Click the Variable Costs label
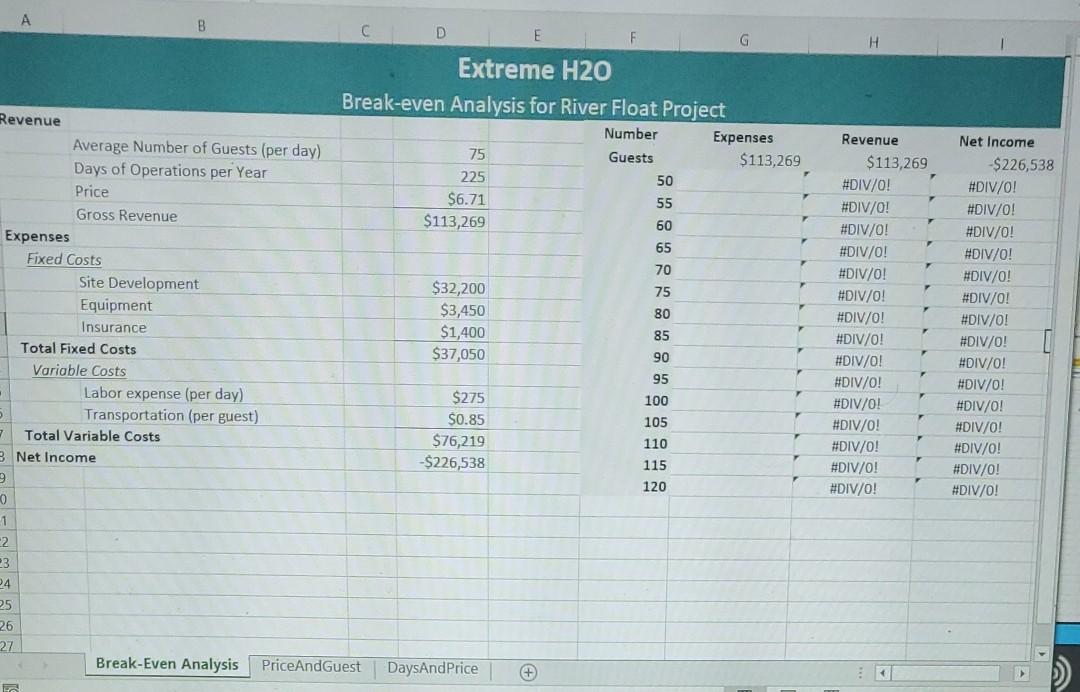 click(x=79, y=370)
